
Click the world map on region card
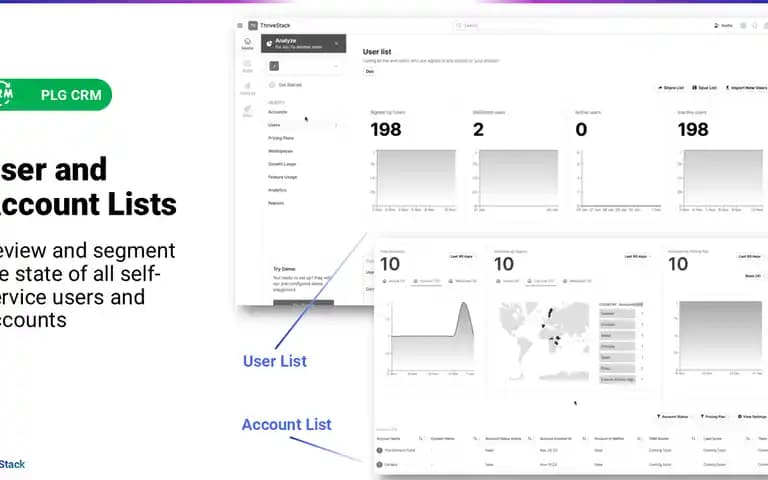click(544, 341)
